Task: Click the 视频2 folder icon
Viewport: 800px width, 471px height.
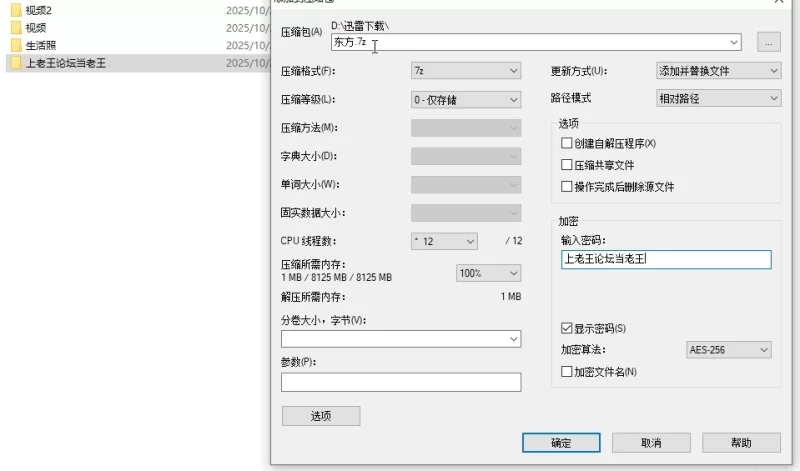Action: tap(16, 10)
